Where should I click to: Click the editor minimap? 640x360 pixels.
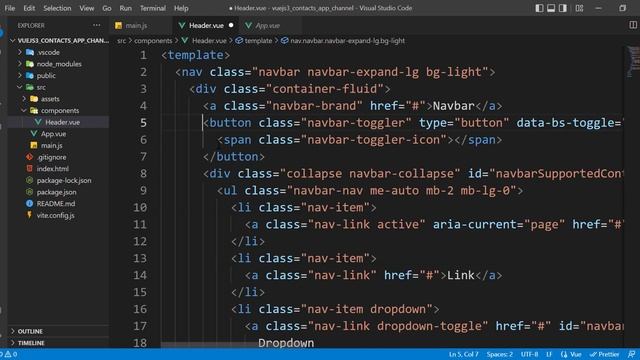coord(633,61)
